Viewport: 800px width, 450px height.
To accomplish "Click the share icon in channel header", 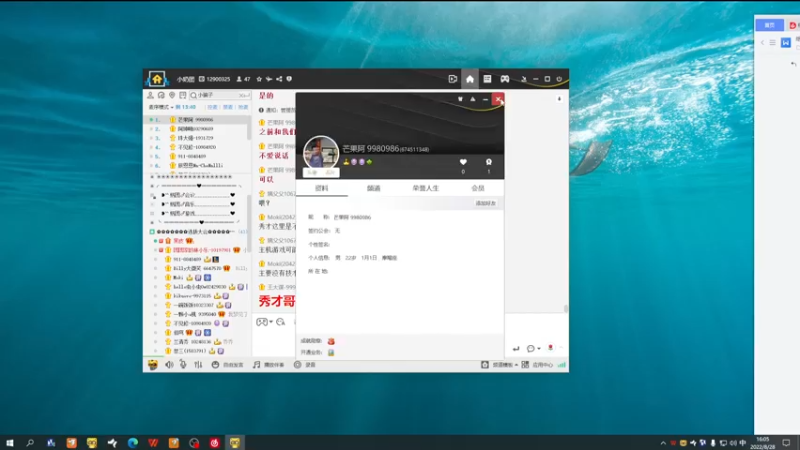I will [279, 79].
